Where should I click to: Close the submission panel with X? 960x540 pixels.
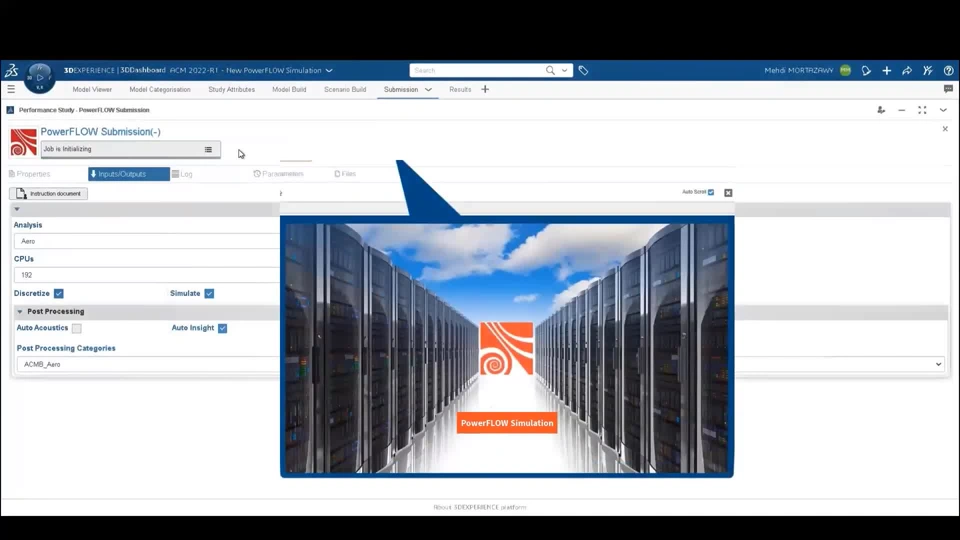[945, 129]
